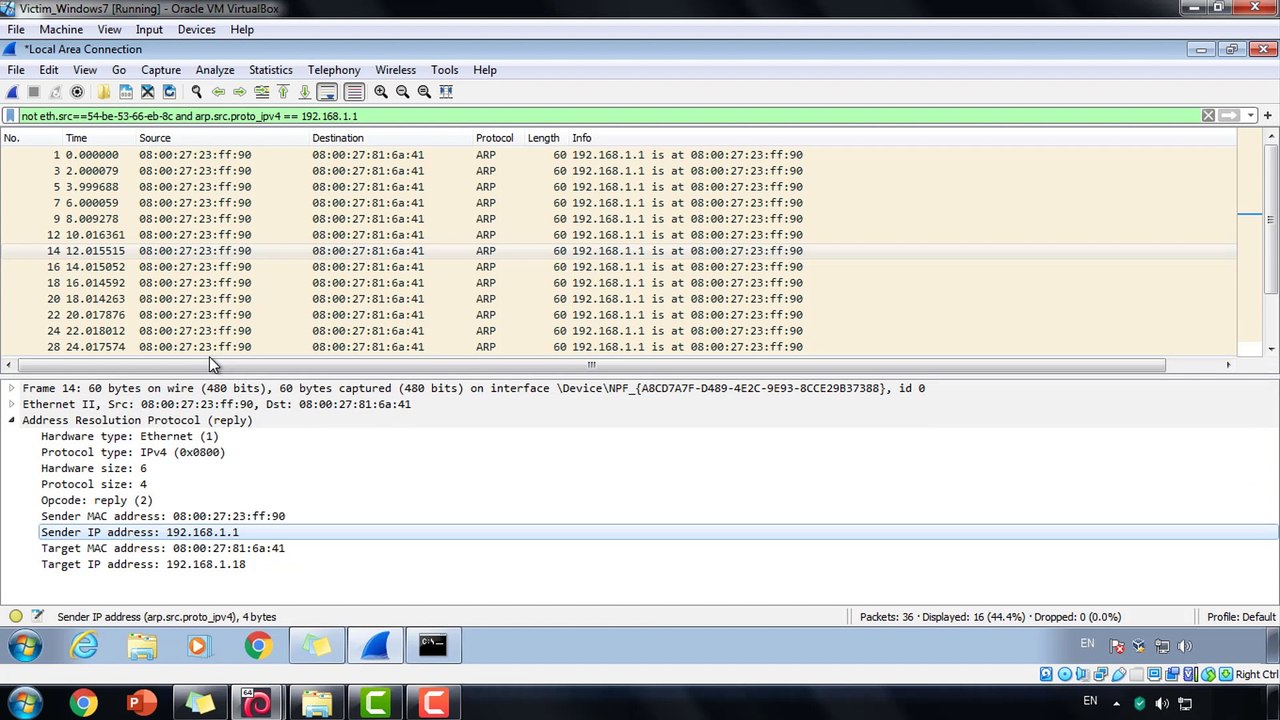Reset text to normal size
Viewport: 1280px width, 720px height.
[x=424, y=92]
